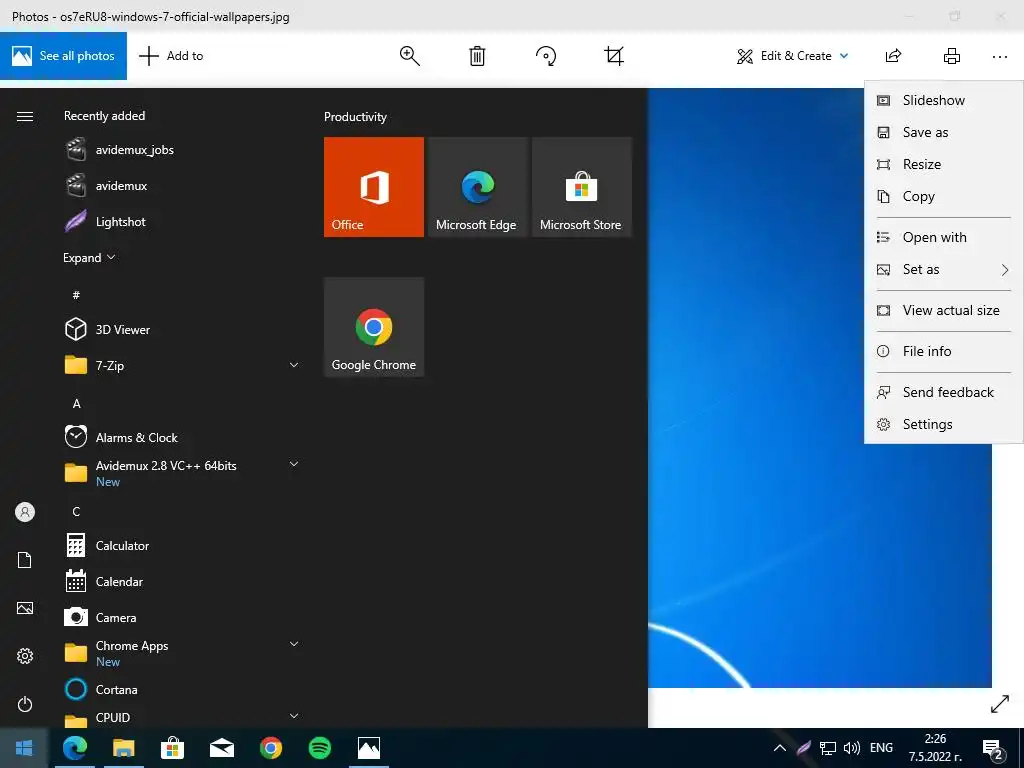Open notification center icon in system tray
This screenshot has width=1024, height=768.
993,749
